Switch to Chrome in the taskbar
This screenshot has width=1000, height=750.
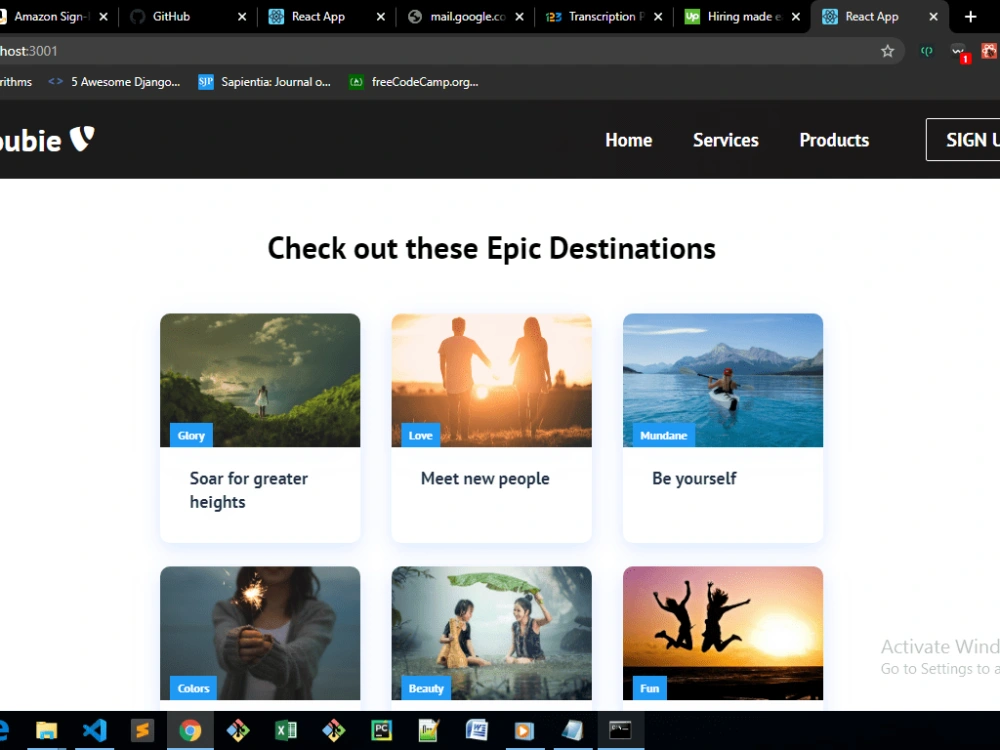point(190,730)
